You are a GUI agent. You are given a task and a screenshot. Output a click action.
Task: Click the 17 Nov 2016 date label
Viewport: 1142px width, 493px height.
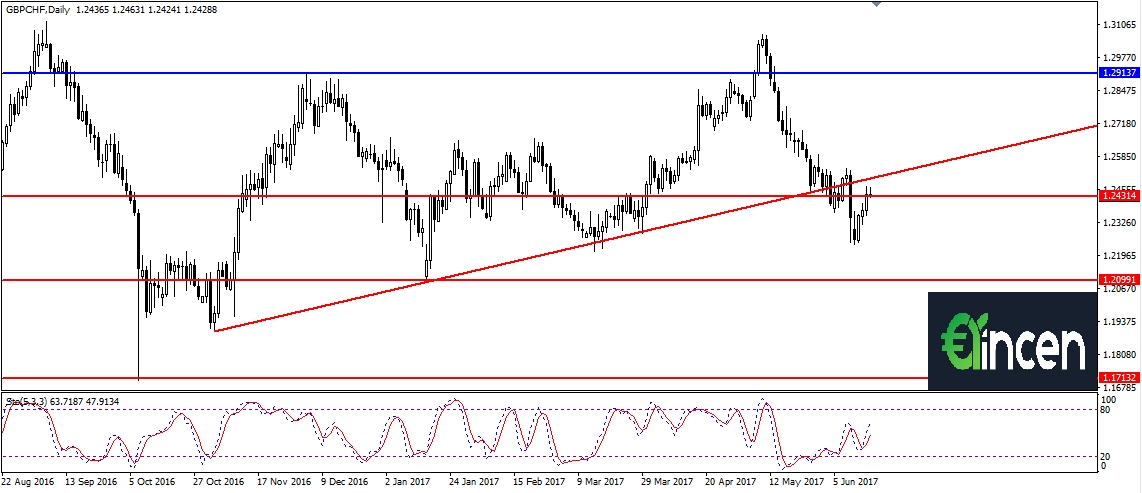284,482
